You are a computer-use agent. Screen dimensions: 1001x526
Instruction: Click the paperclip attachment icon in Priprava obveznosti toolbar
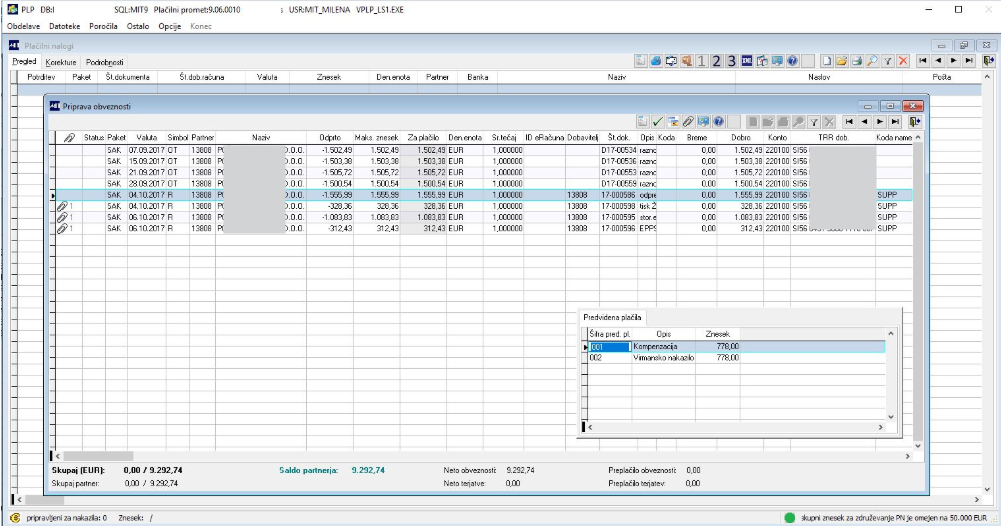point(688,121)
